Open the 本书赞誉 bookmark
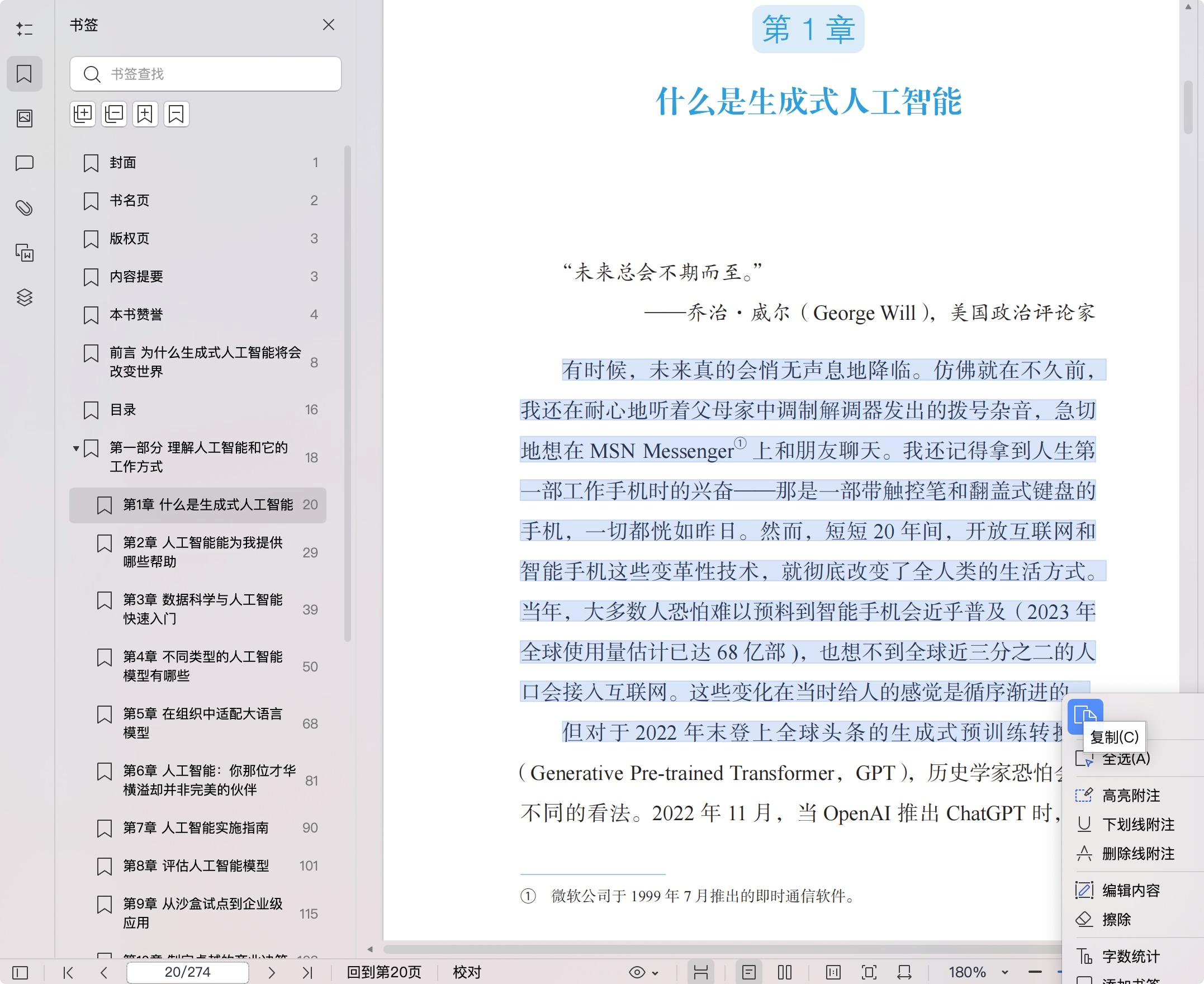 198,315
